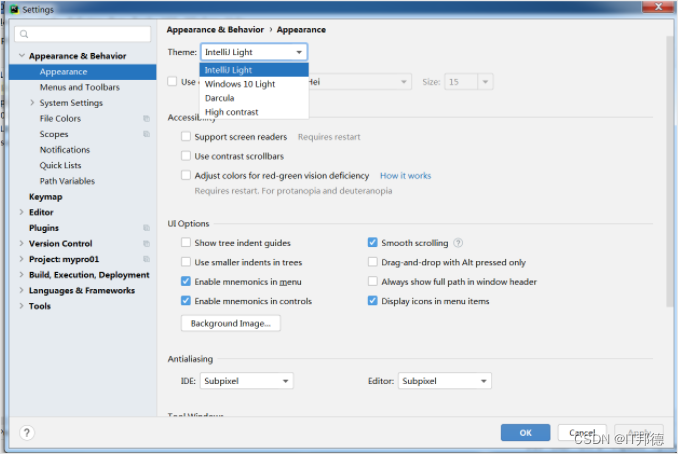Viewport: 679px width, 455px height.
Task: Toggle the Use custom font checkbox
Action: (172, 82)
